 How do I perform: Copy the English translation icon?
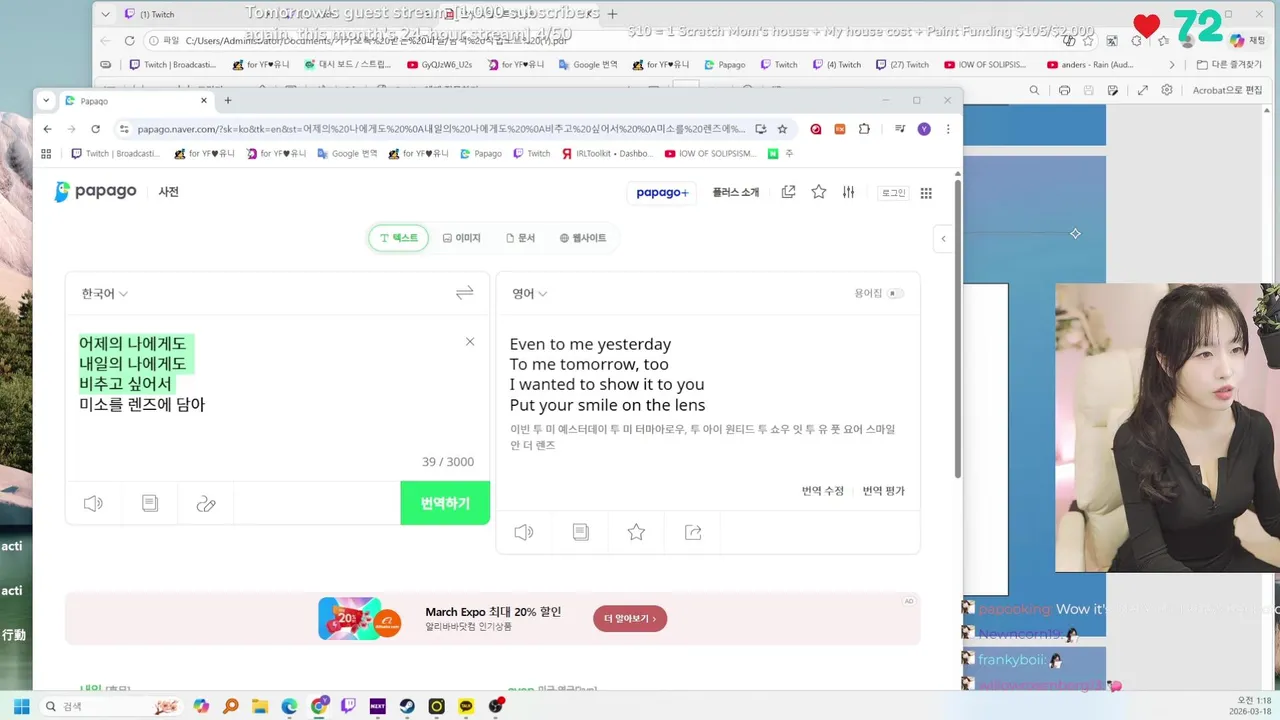point(581,533)
